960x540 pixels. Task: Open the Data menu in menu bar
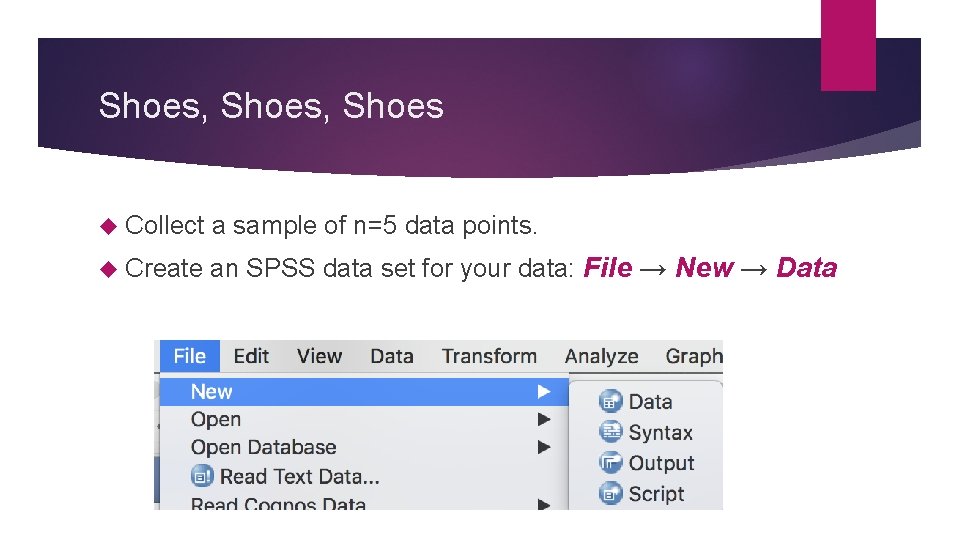coord(391,356)
